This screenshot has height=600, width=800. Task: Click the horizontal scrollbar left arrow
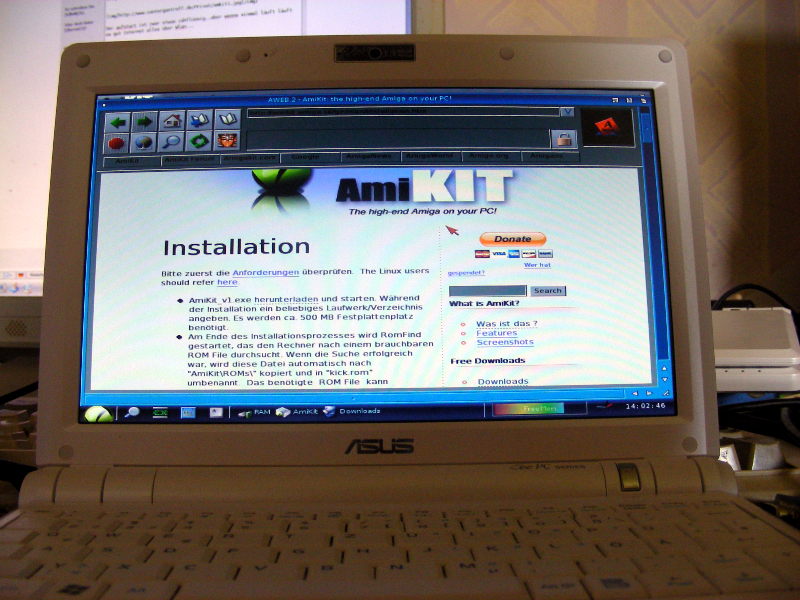[x=635, y=393]
